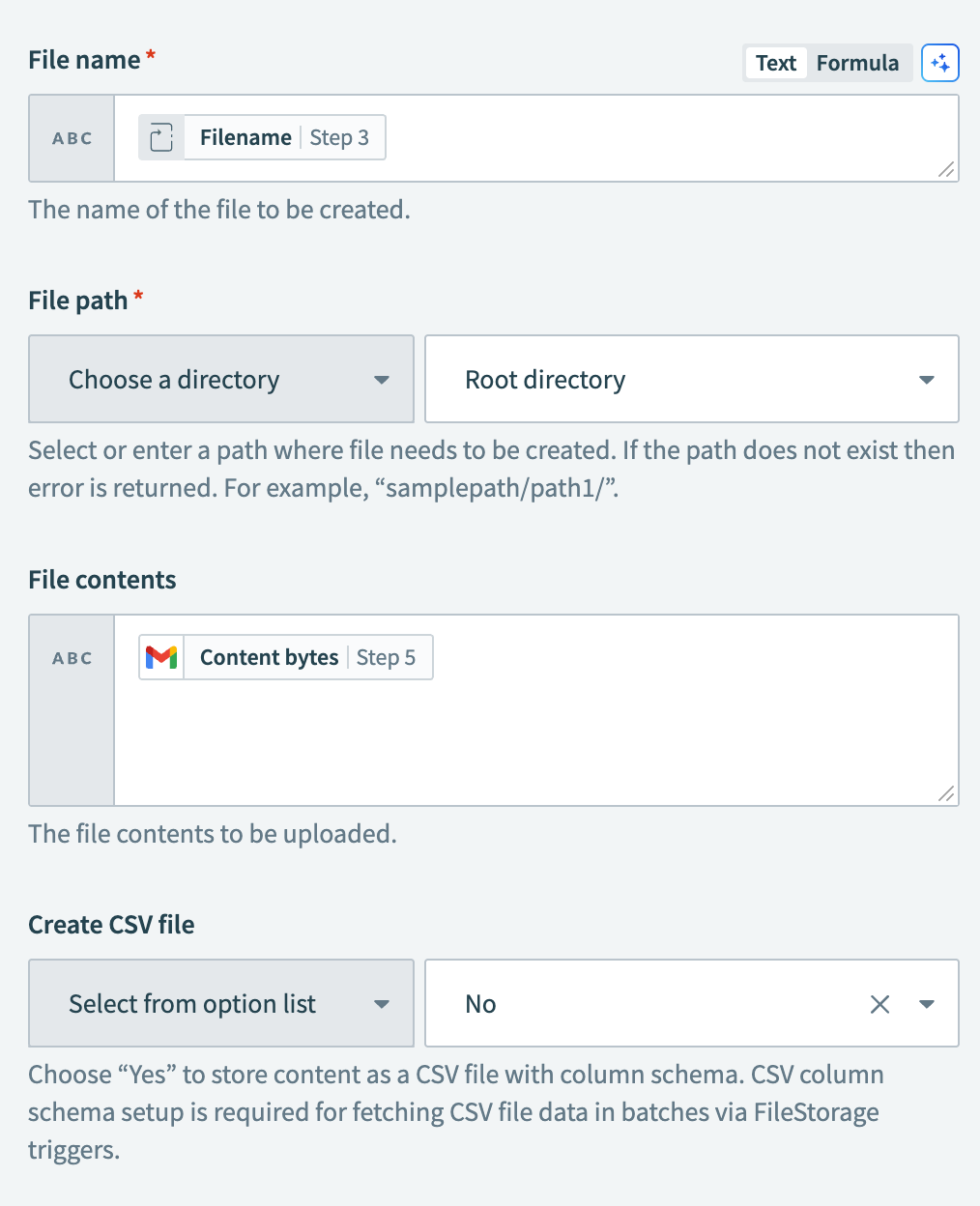Click the Root directory dropdown chevron
The height and width of the screenshot is (1206, 980).
click(926, 379)
